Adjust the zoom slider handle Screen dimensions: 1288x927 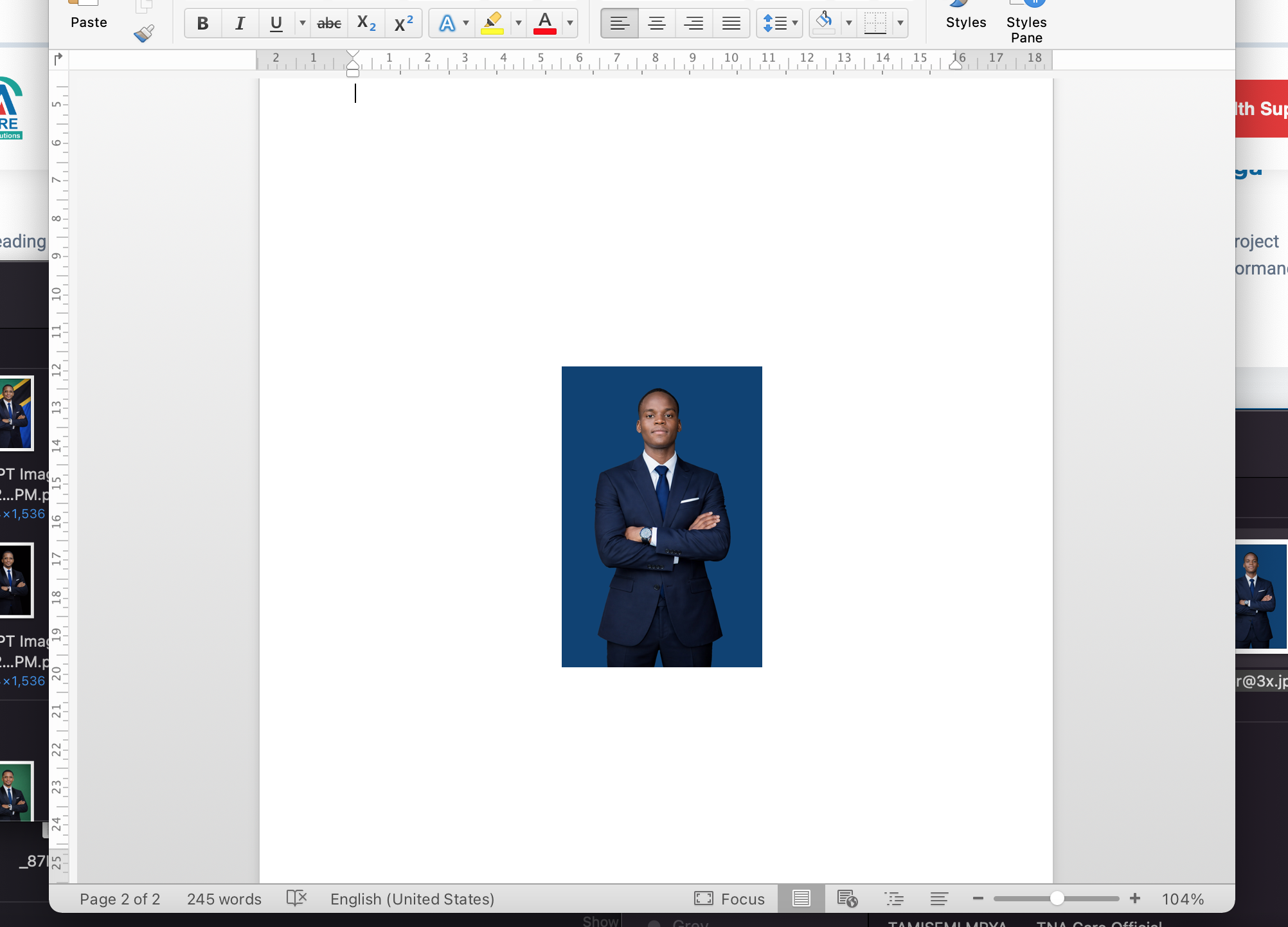coord(1057,898)
